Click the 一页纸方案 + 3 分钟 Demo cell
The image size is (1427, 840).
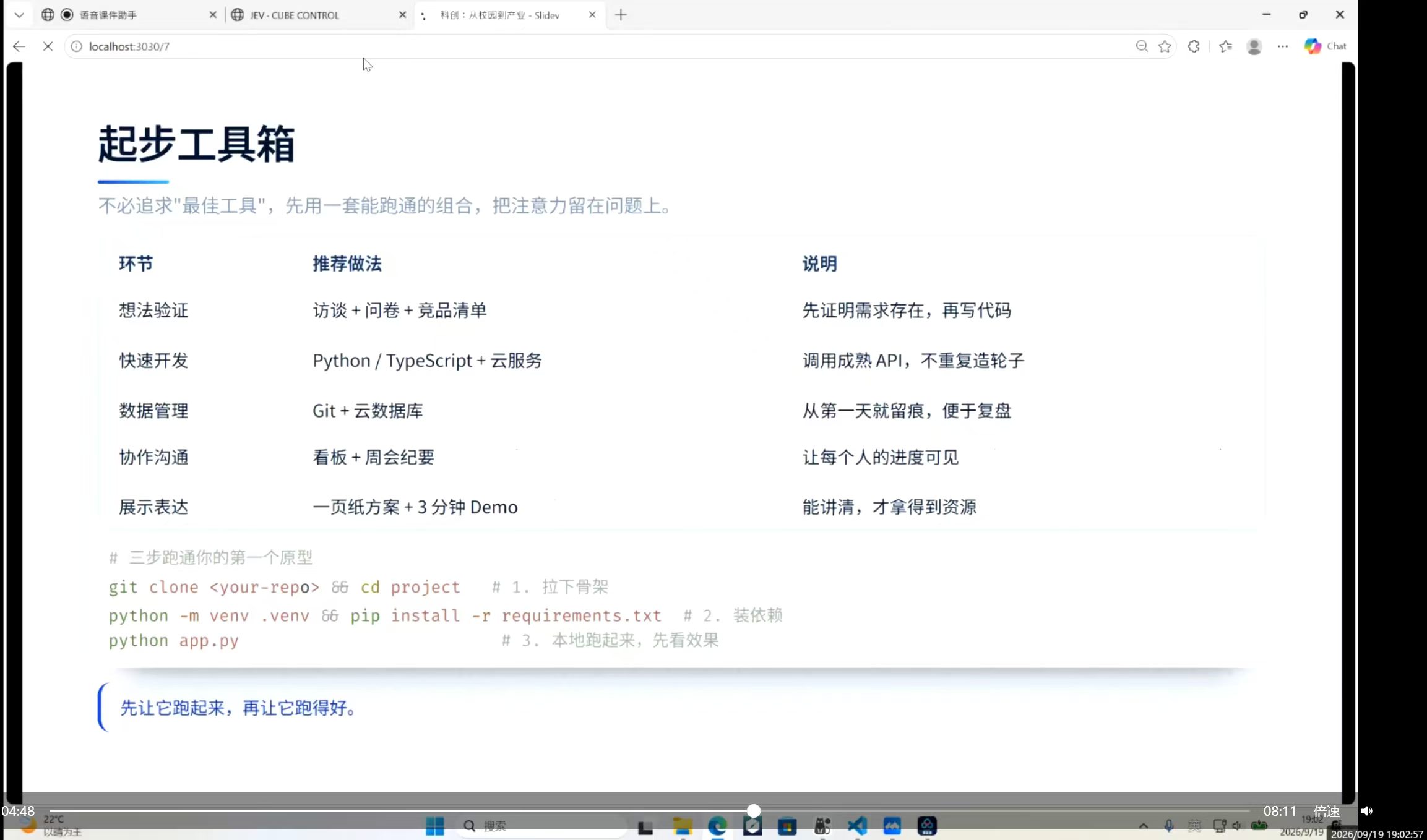coord(415,507)
